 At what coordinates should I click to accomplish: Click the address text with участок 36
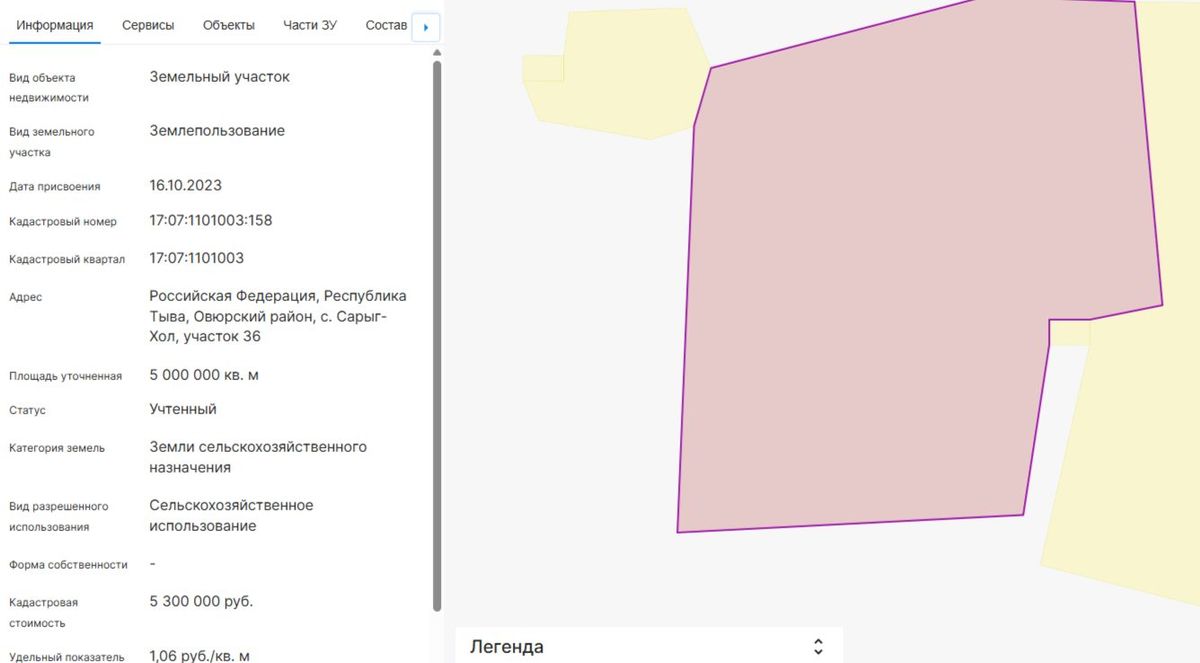tap(278, 316)
